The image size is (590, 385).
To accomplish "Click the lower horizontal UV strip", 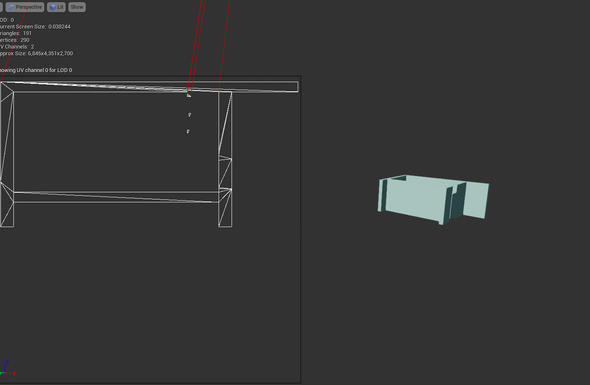I will 116,197.
